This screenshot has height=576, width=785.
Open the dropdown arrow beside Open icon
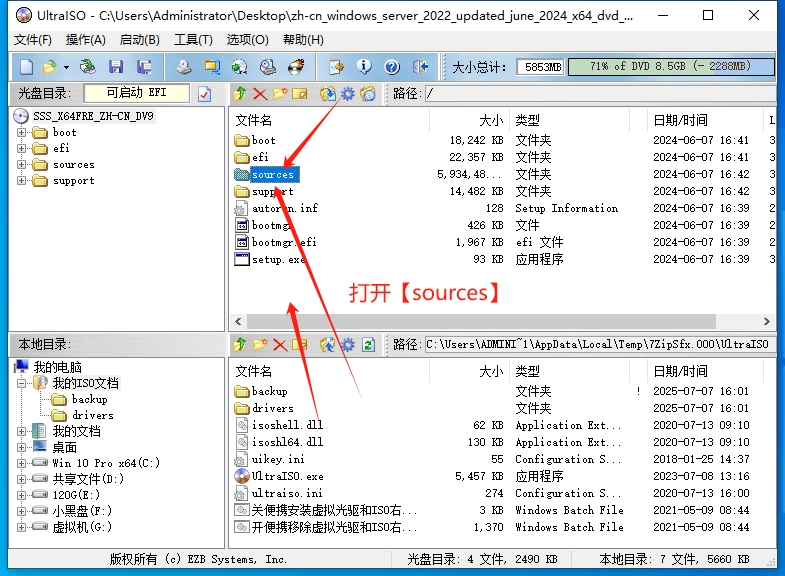(66, 67)
